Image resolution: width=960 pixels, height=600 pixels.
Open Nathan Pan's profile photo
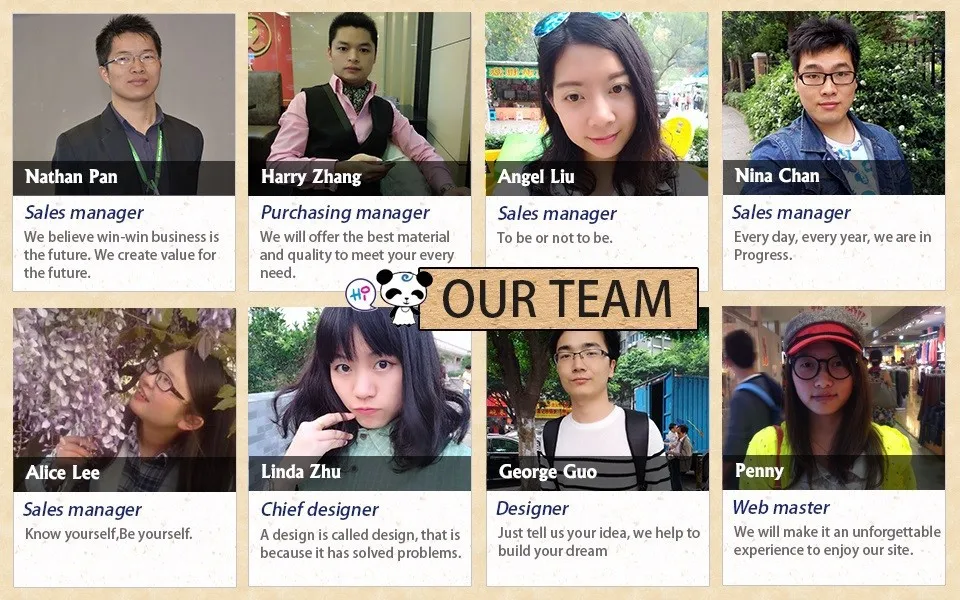124,104
